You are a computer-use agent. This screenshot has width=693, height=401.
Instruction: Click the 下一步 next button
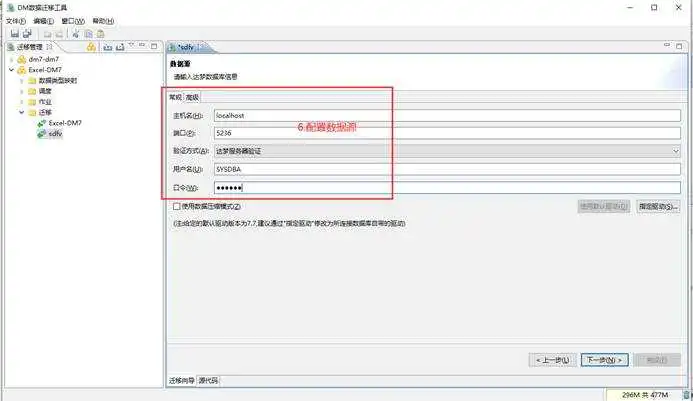604,360
